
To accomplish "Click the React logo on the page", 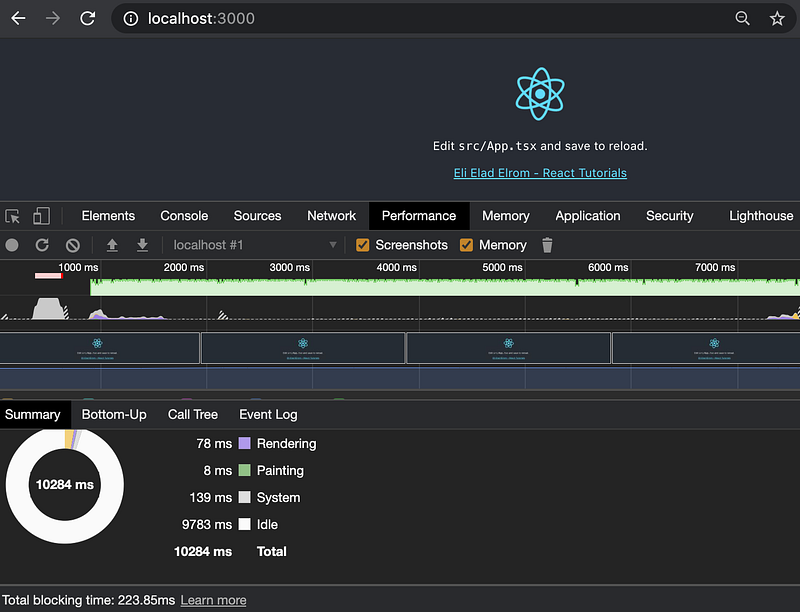I will click(x=540, y=94).
